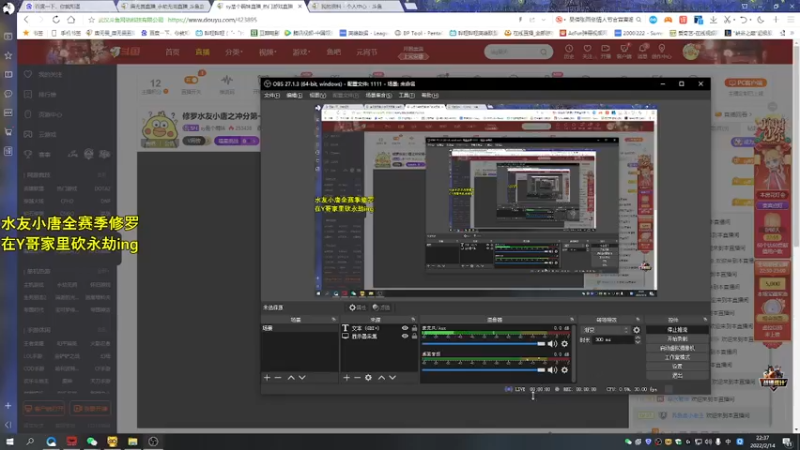800x450 pixels.
Task: Switch to the last browser tab 个人中心
Action: pyautogui.click(x=355, y=6)
